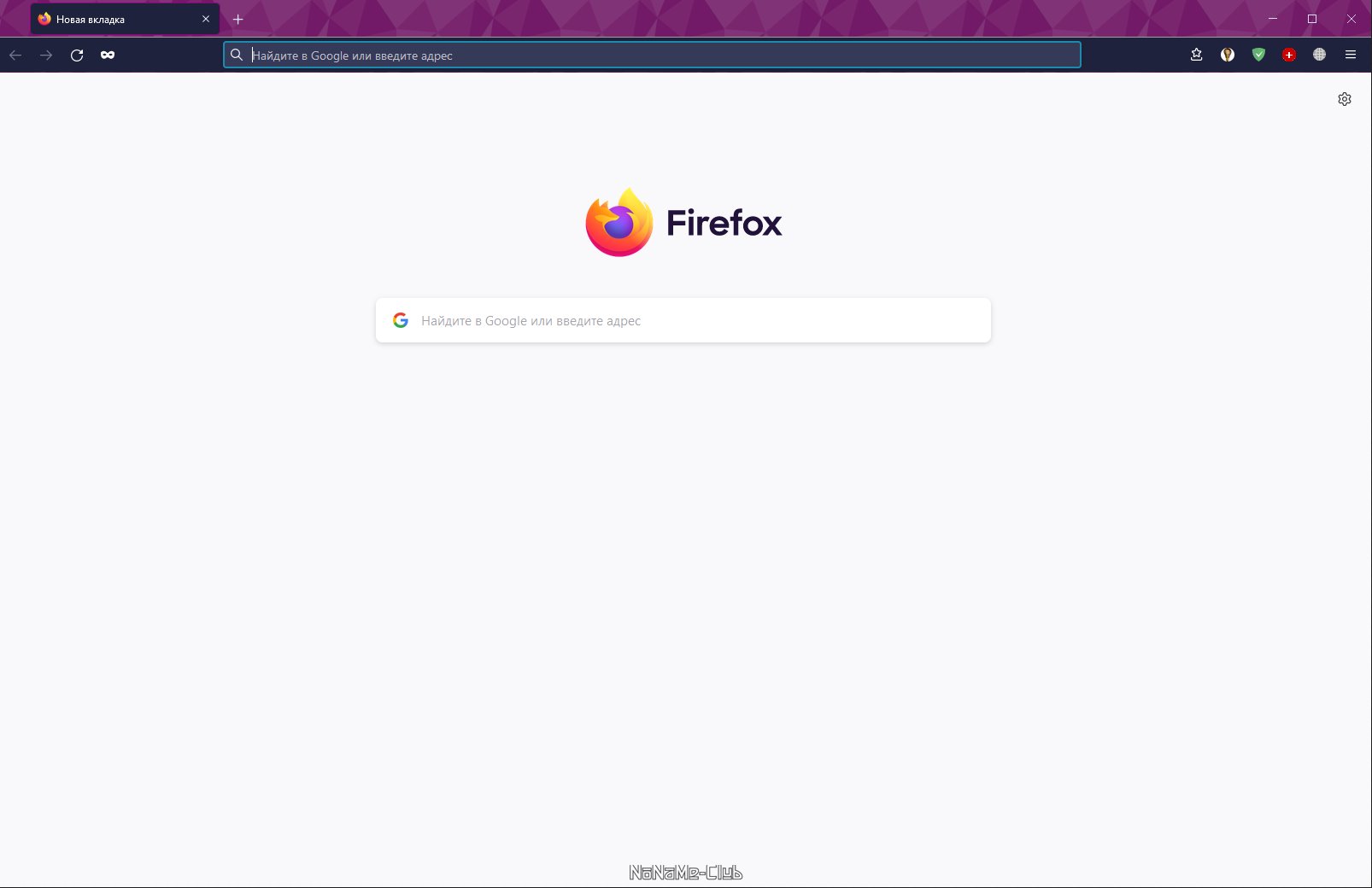Minimize the Firefox window
The image size is (1372, 888).
pos(1273,19)
